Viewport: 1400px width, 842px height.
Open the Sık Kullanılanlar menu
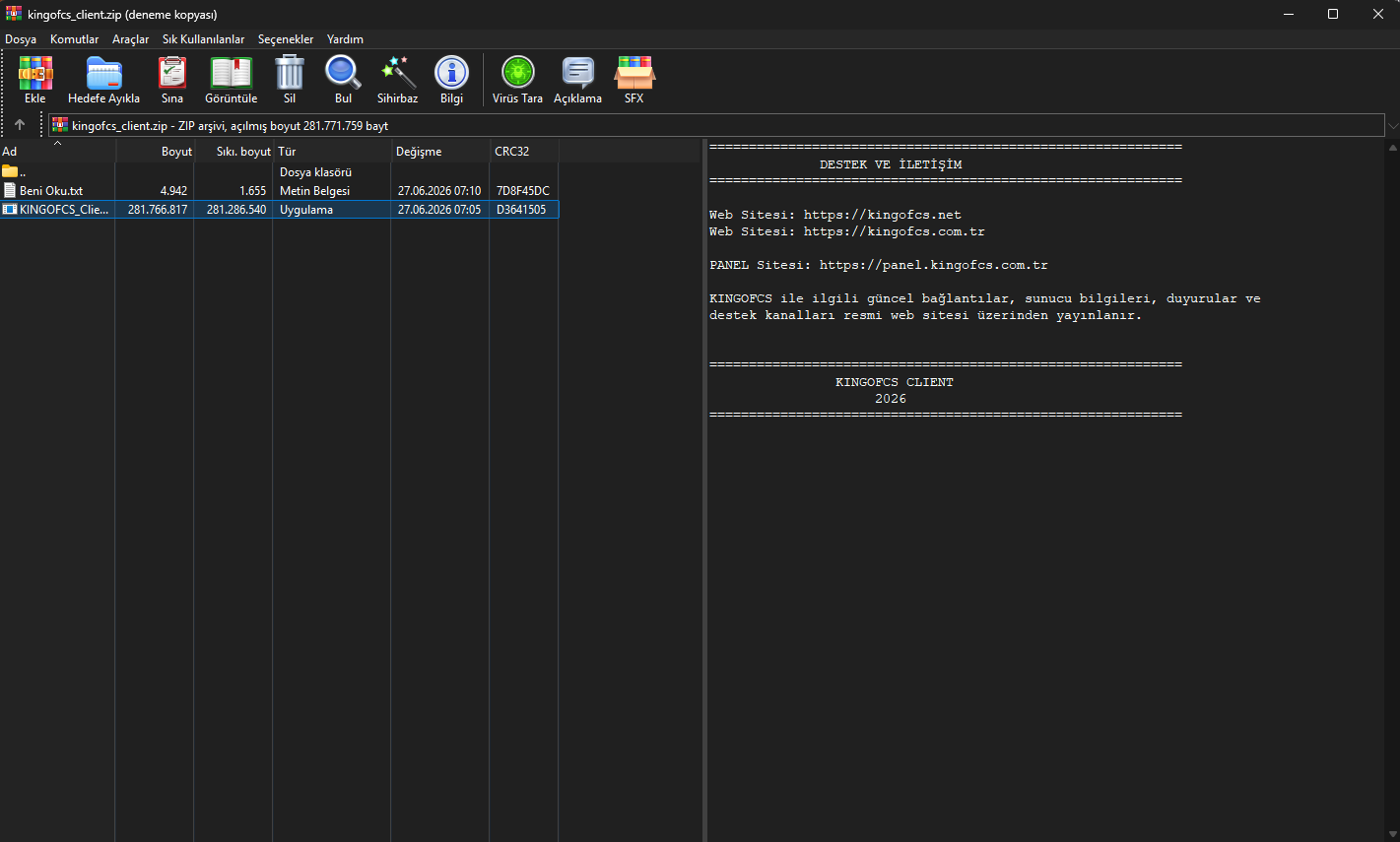coord(203,39)
